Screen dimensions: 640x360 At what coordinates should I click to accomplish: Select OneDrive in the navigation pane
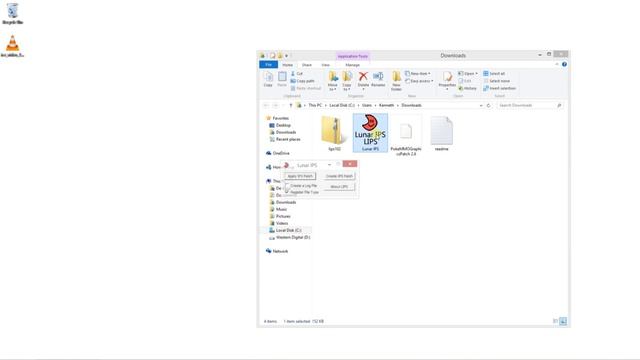point(281,153)
